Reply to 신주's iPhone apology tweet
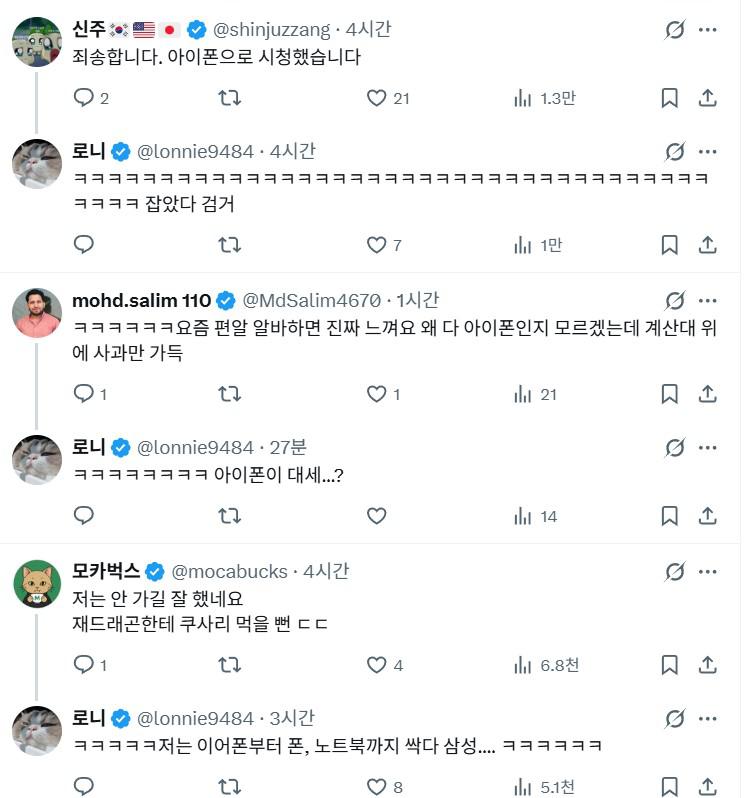 click(84, 98)
